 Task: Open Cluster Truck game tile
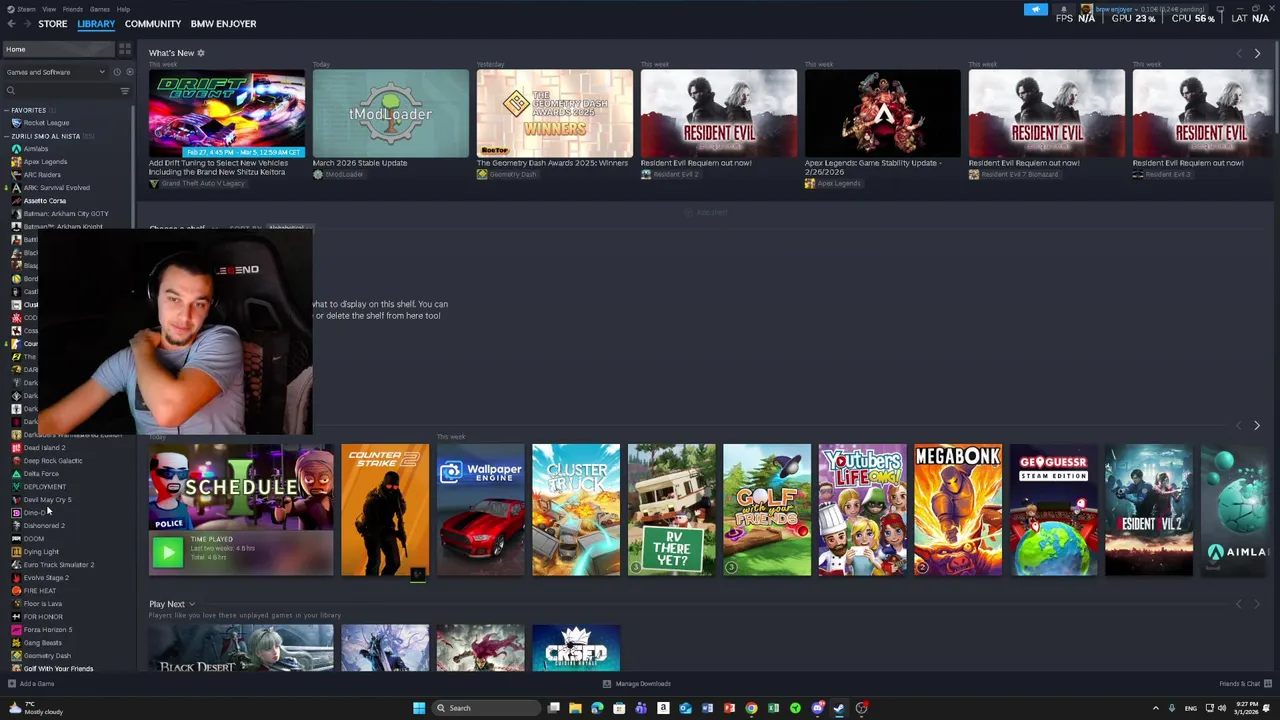pos(576,510)
